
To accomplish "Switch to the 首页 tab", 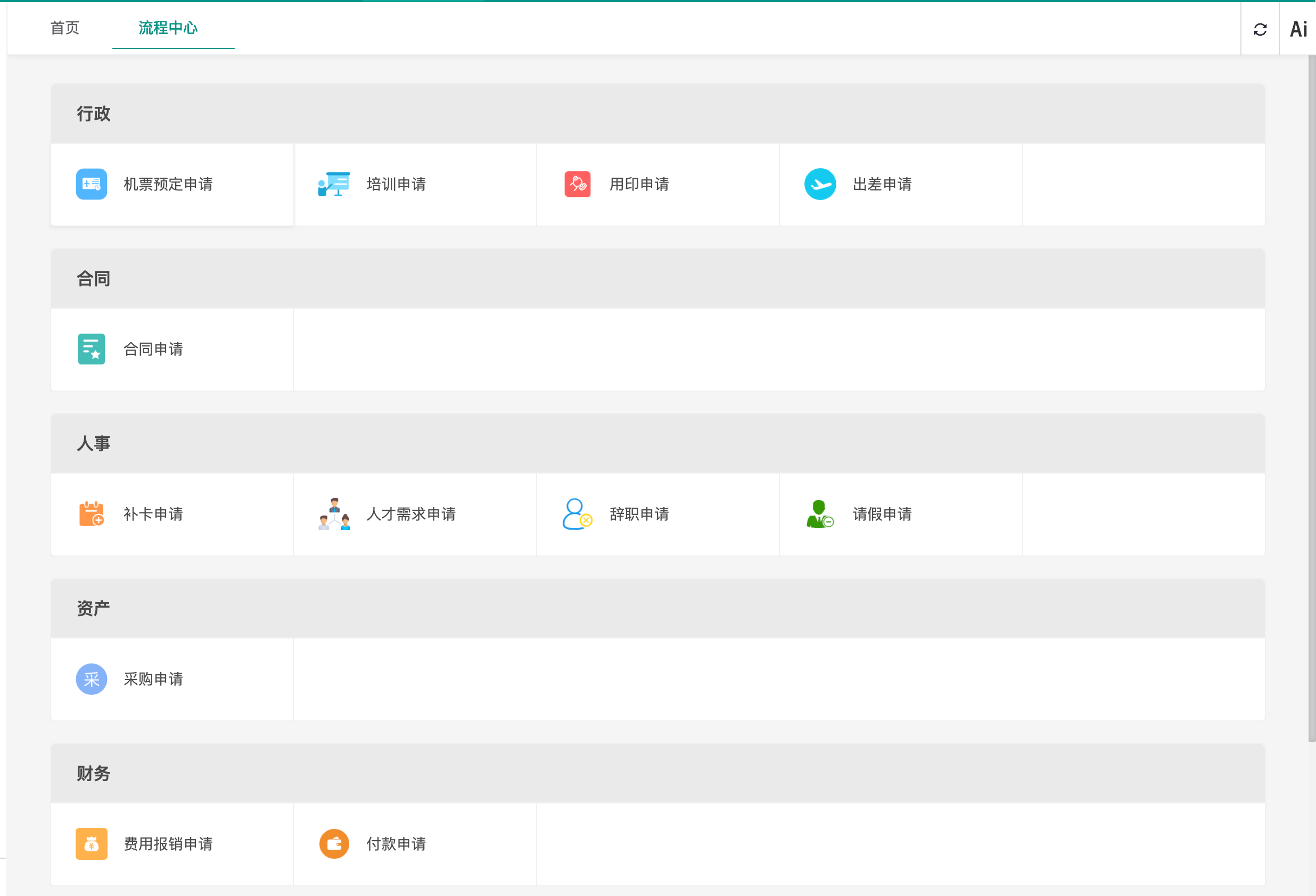I will tap(64, 28).
